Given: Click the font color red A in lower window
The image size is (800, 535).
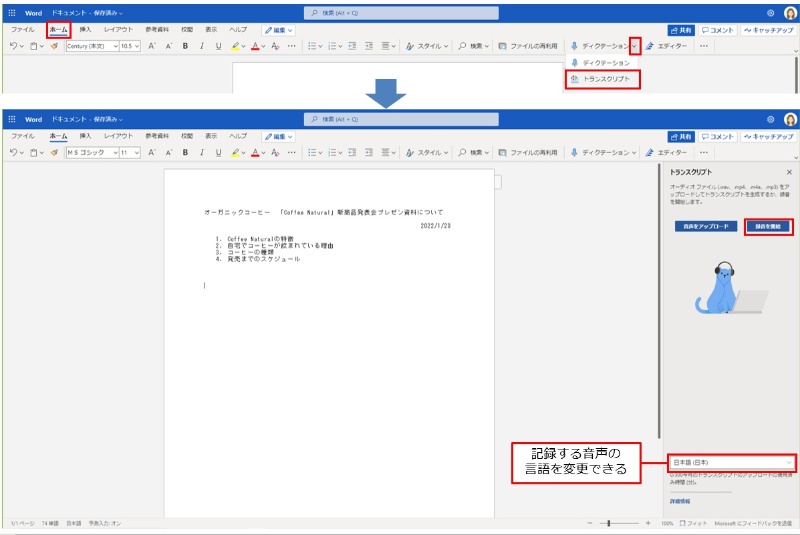Looking at the screenshot, I should click(255, 152).
